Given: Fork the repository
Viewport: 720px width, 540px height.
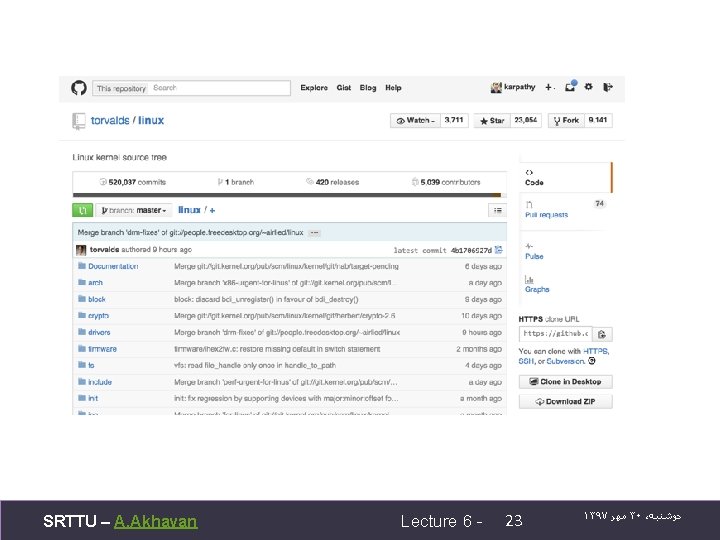Looking at the screenshot, I should [x=566, y=120].
